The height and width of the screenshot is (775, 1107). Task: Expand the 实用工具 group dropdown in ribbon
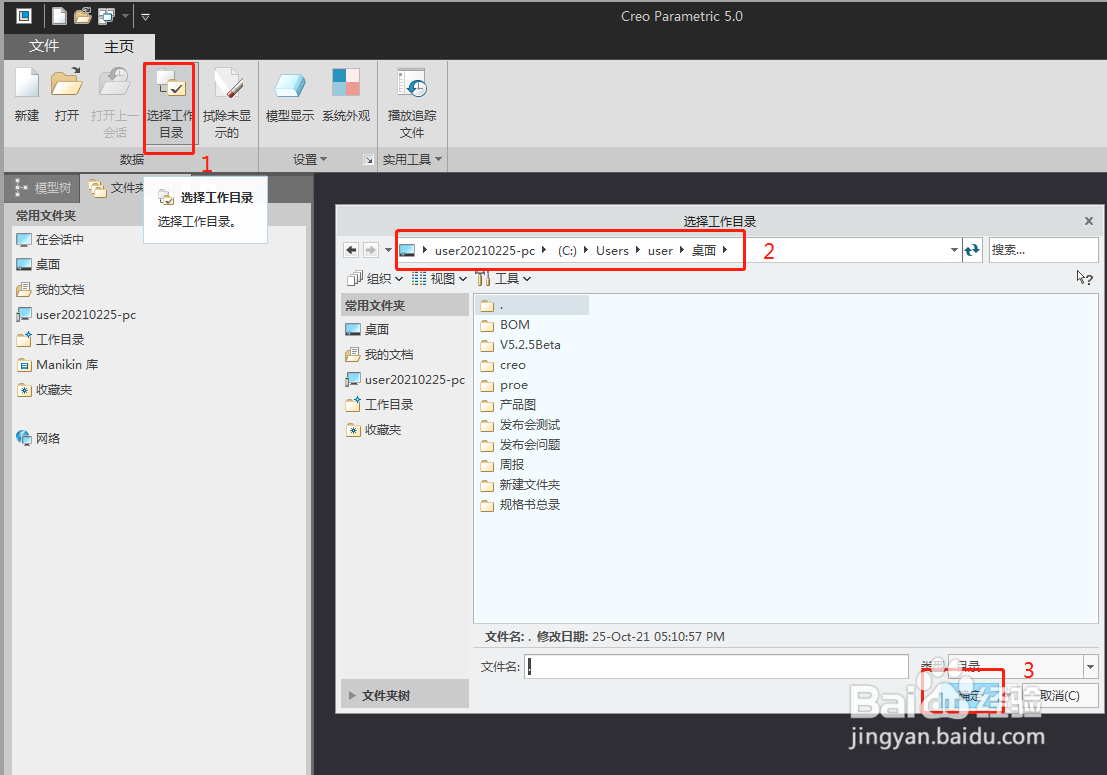(x=412, y=160)
